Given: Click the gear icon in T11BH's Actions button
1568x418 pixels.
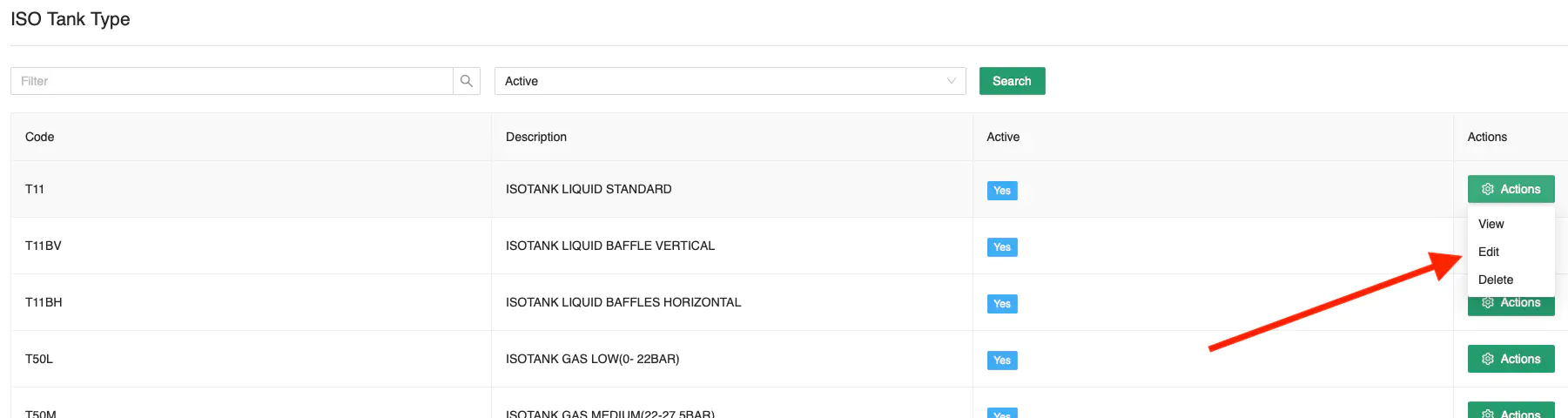Looking at the screenshot, I should click(1488, 304).
